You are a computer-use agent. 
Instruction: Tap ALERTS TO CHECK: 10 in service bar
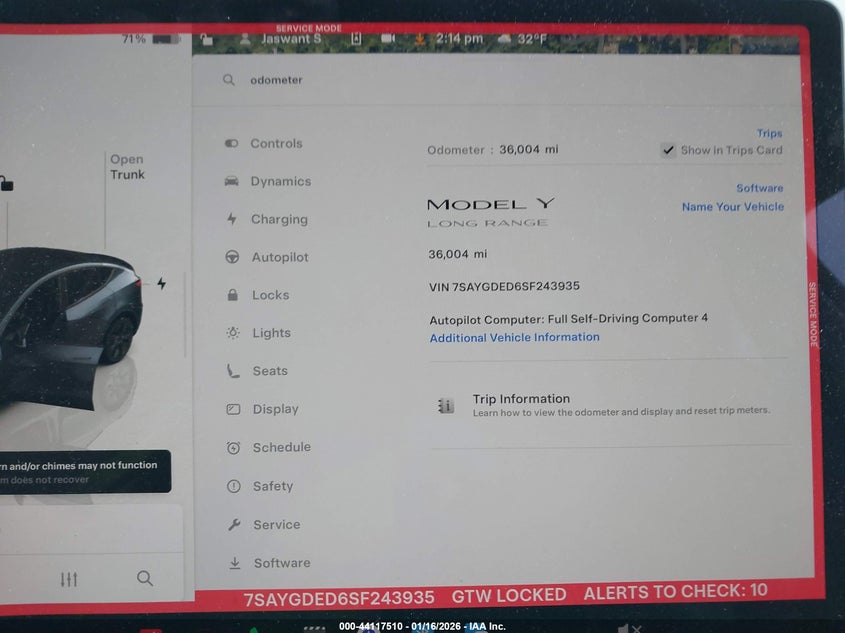point(675,592)
